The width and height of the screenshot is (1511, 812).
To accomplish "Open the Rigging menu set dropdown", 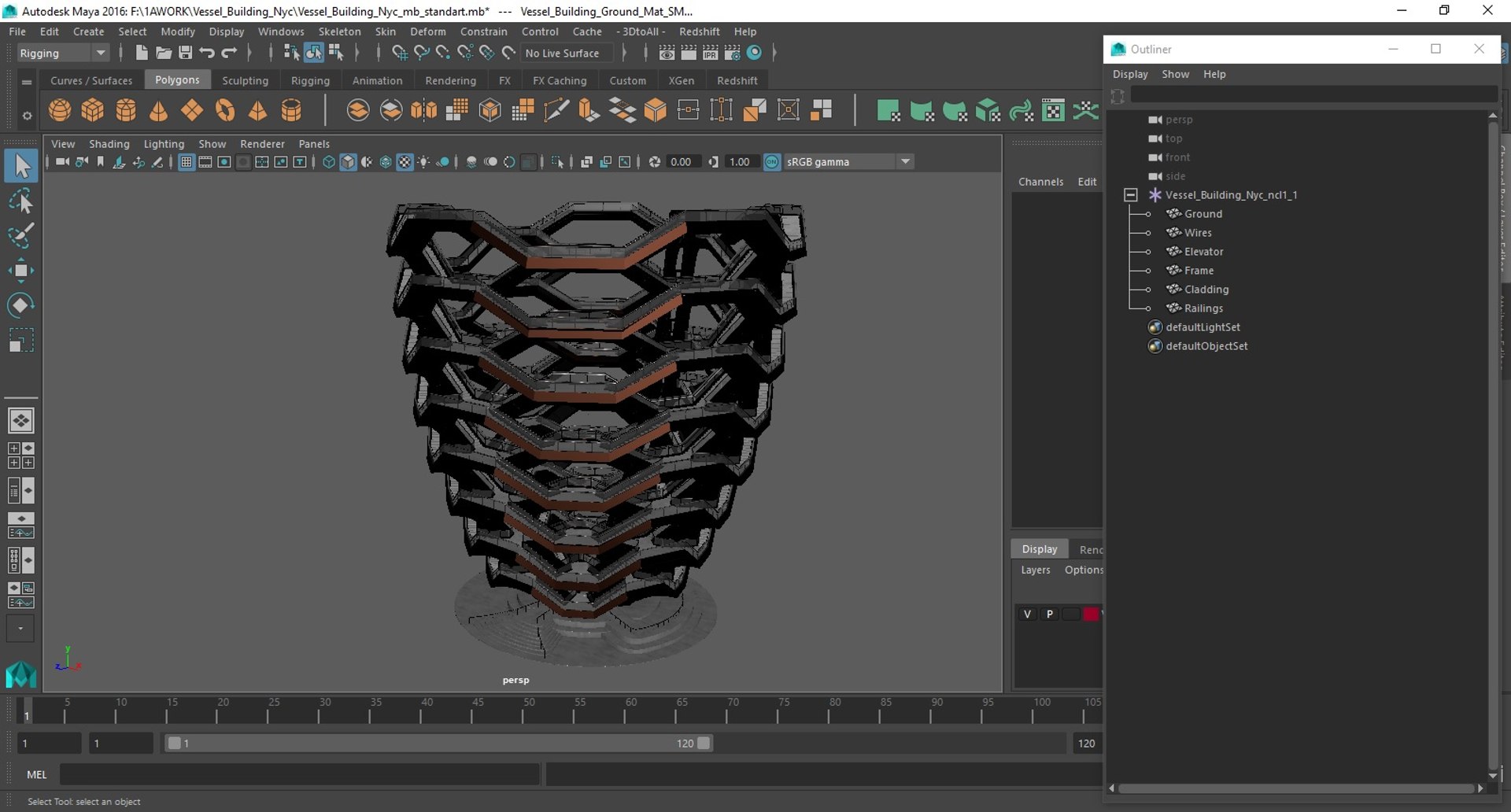I will (63, 53).
